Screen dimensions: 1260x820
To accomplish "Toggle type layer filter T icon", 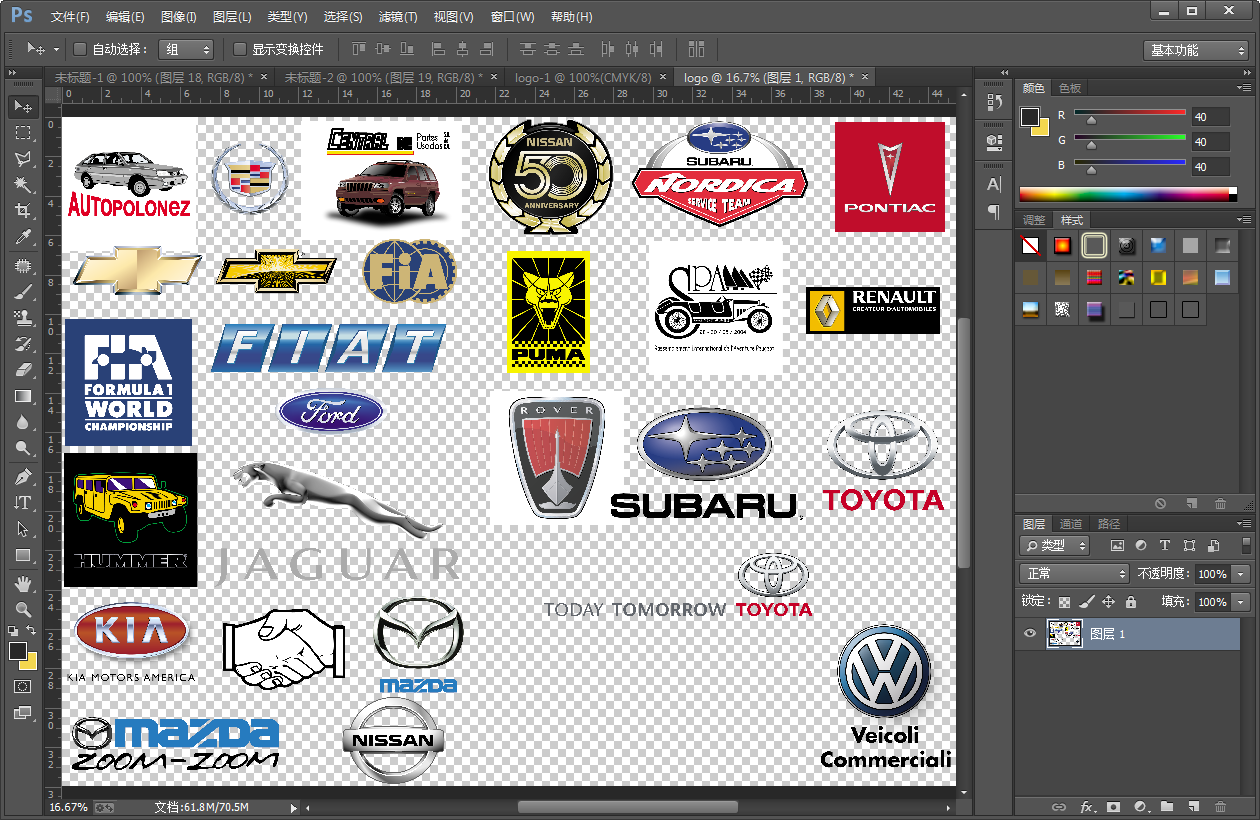I will (1165, 546).
